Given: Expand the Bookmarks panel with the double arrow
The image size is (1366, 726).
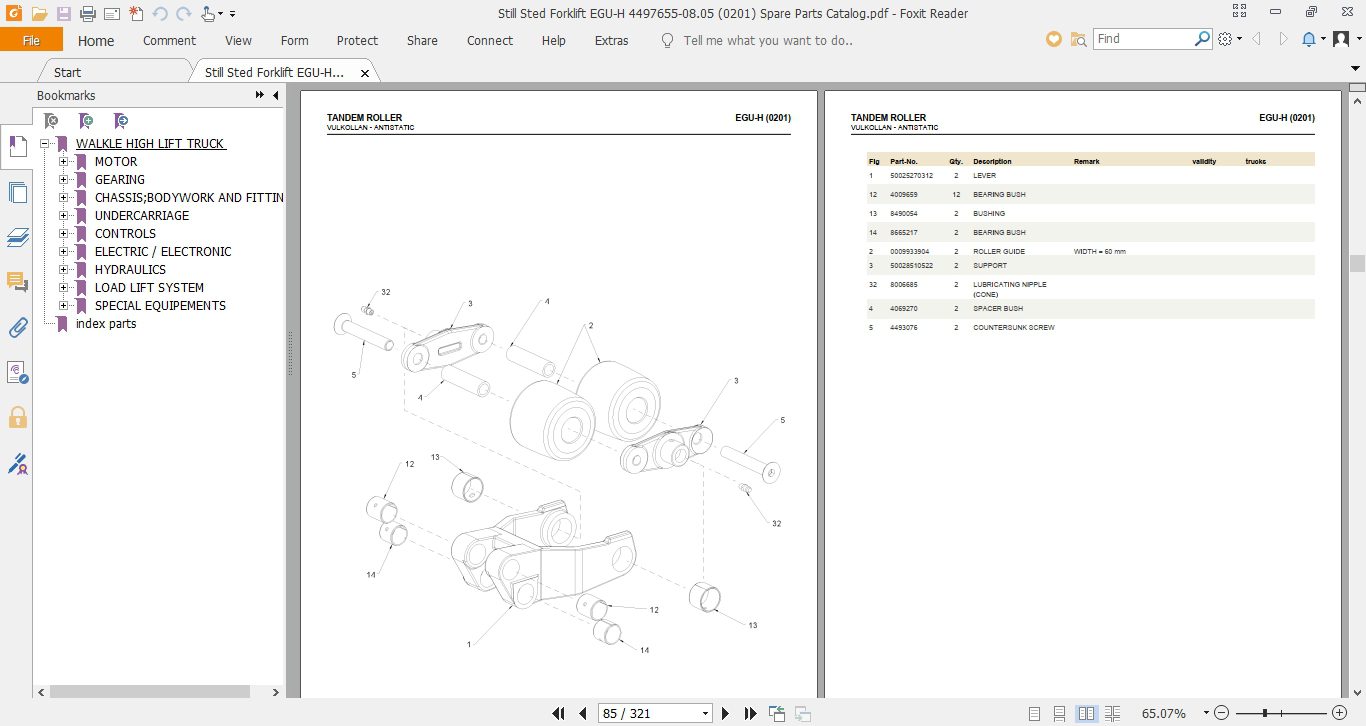Looking at the screenshot, I should [x=260, y=95].
